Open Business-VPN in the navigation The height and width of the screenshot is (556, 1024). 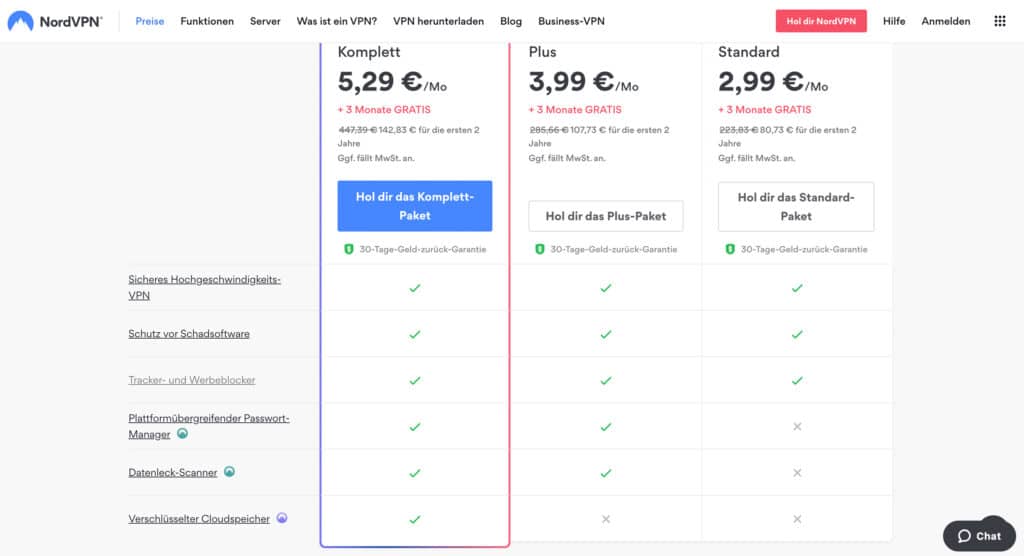tap(571, 21)
